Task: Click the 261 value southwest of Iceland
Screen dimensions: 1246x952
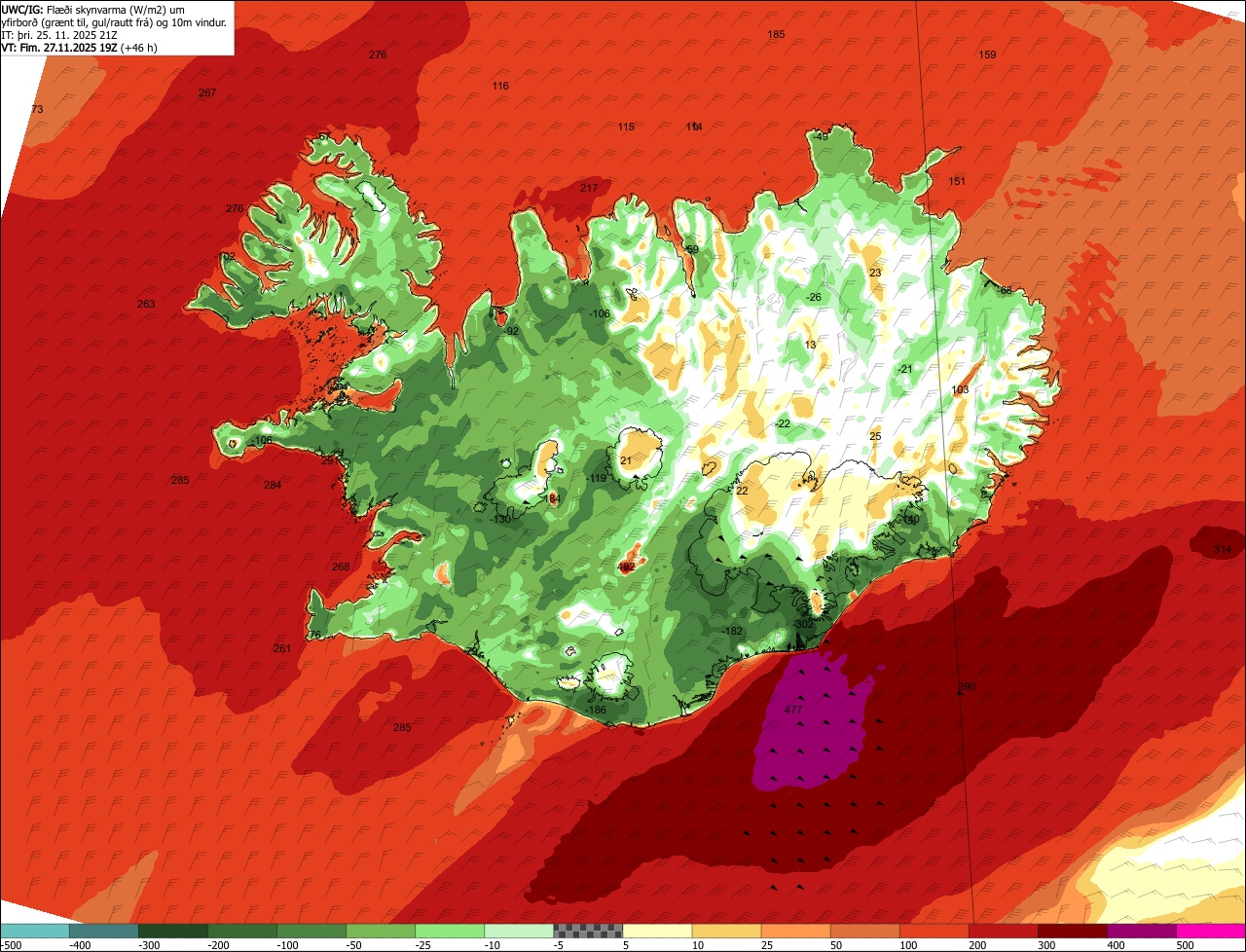Action: point(282,649)
